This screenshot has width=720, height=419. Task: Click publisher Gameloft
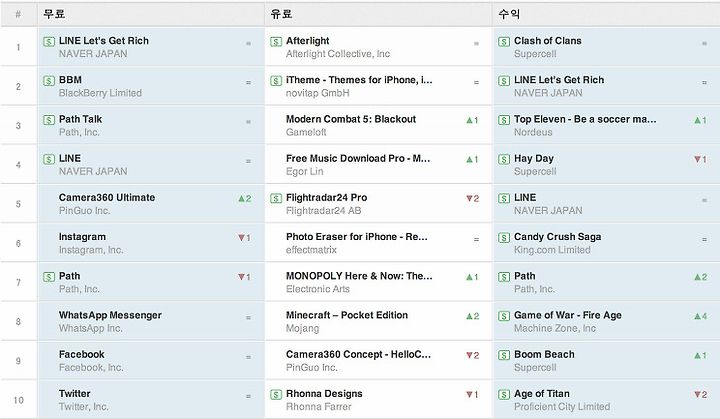pyautogui.click(x=306, y=132)
